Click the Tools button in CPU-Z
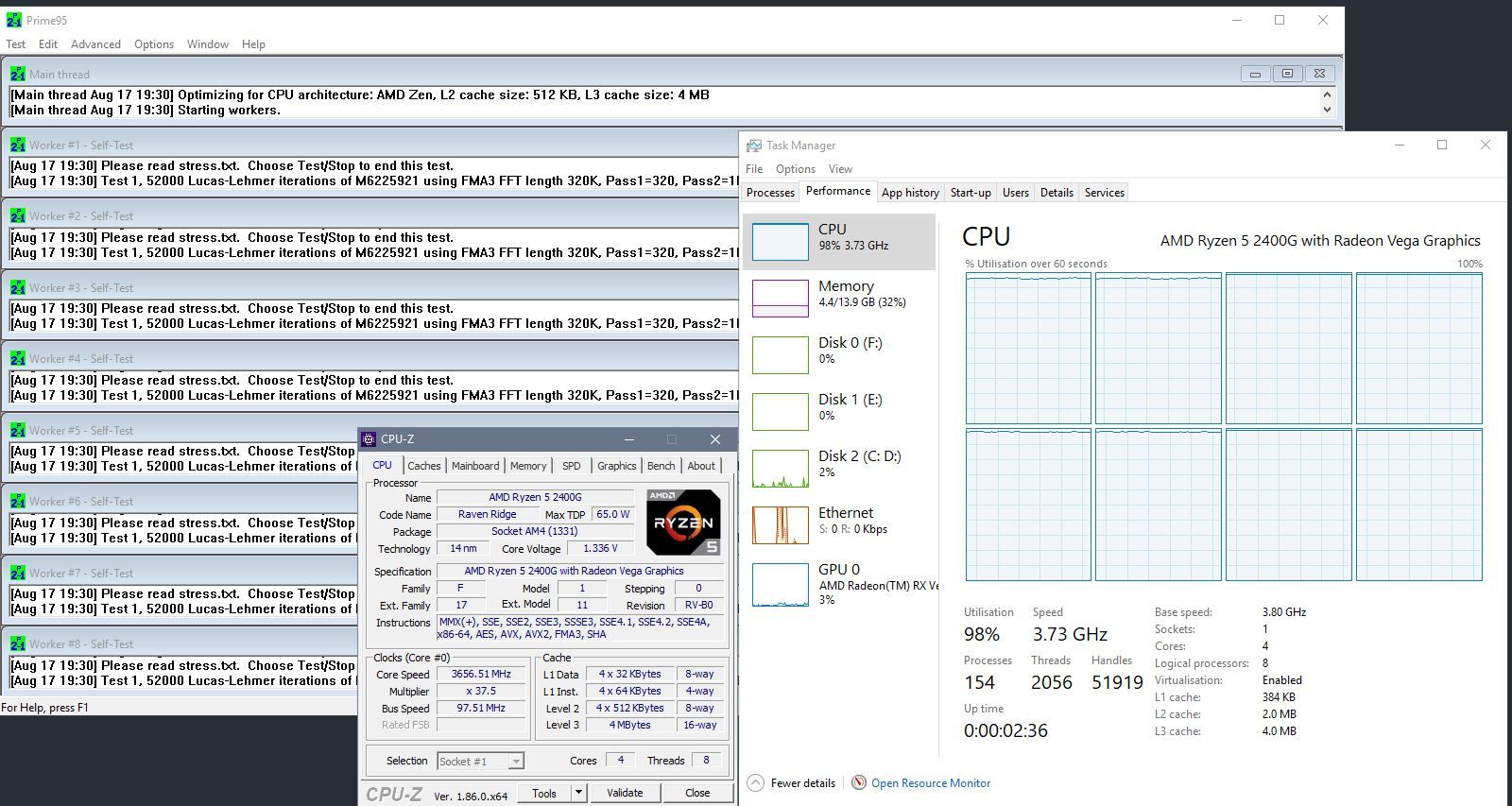This screenshot has height=806, width=1512. coord(544,793)
